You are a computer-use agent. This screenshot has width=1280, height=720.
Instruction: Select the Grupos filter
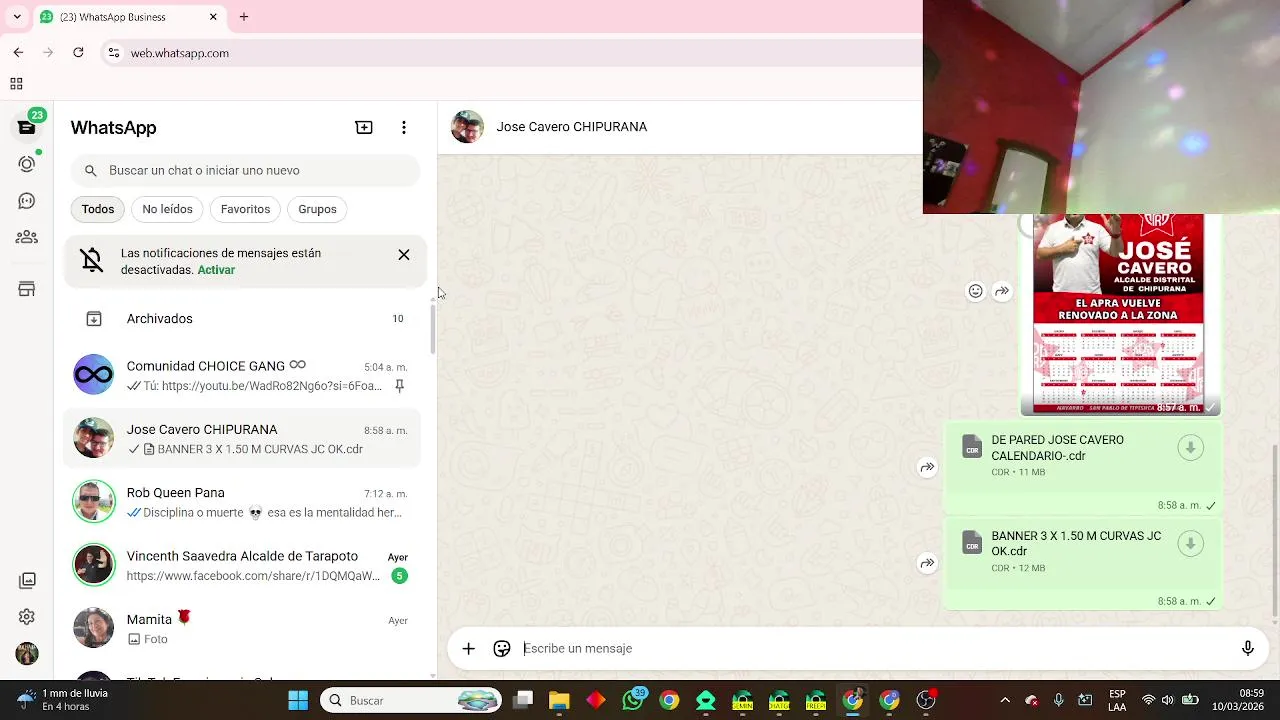[317, 209]
